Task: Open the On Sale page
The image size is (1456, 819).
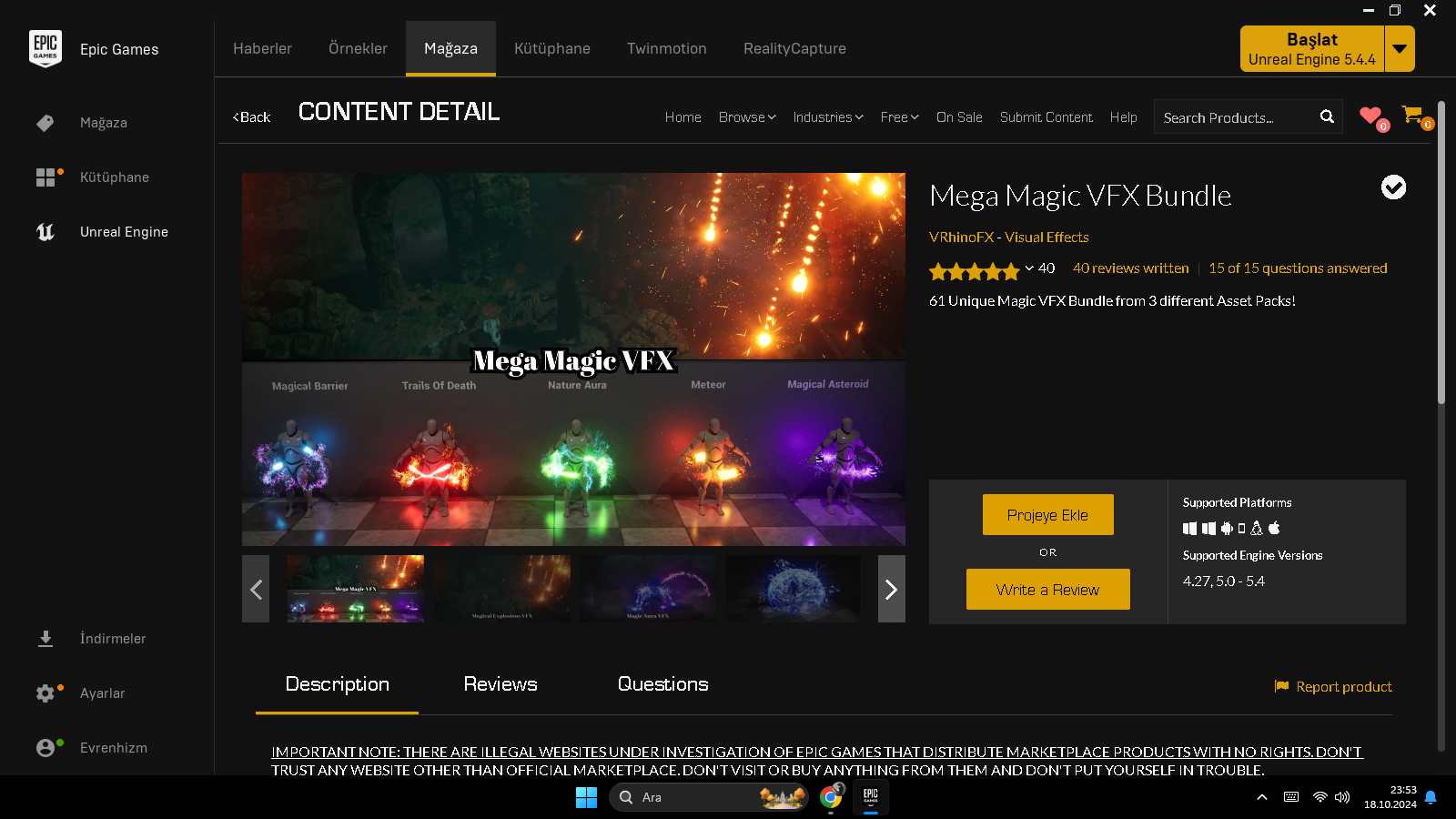Action: coord(959,117)
